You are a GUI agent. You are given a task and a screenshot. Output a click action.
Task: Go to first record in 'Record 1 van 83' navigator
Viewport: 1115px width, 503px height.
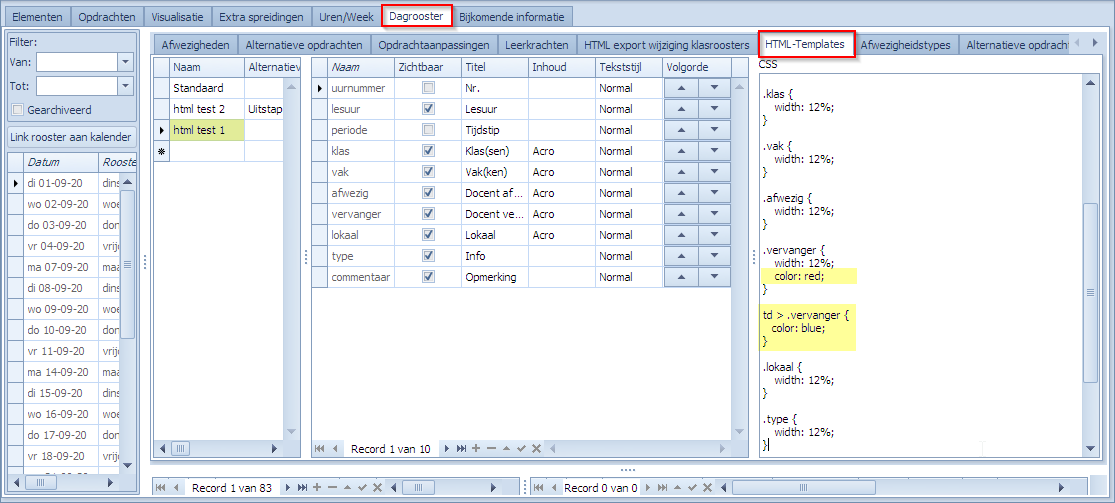(x=161, y=487)
